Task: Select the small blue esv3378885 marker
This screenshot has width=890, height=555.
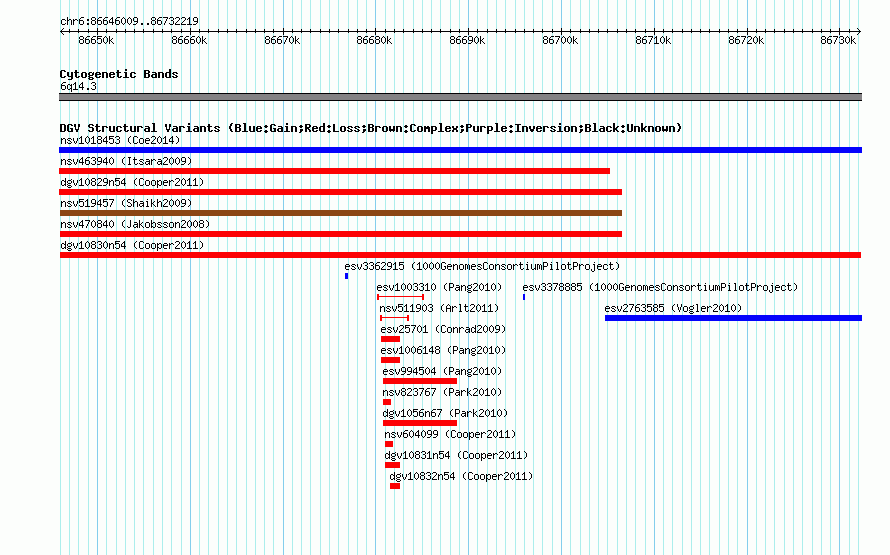Action: [x=524, y=297]
